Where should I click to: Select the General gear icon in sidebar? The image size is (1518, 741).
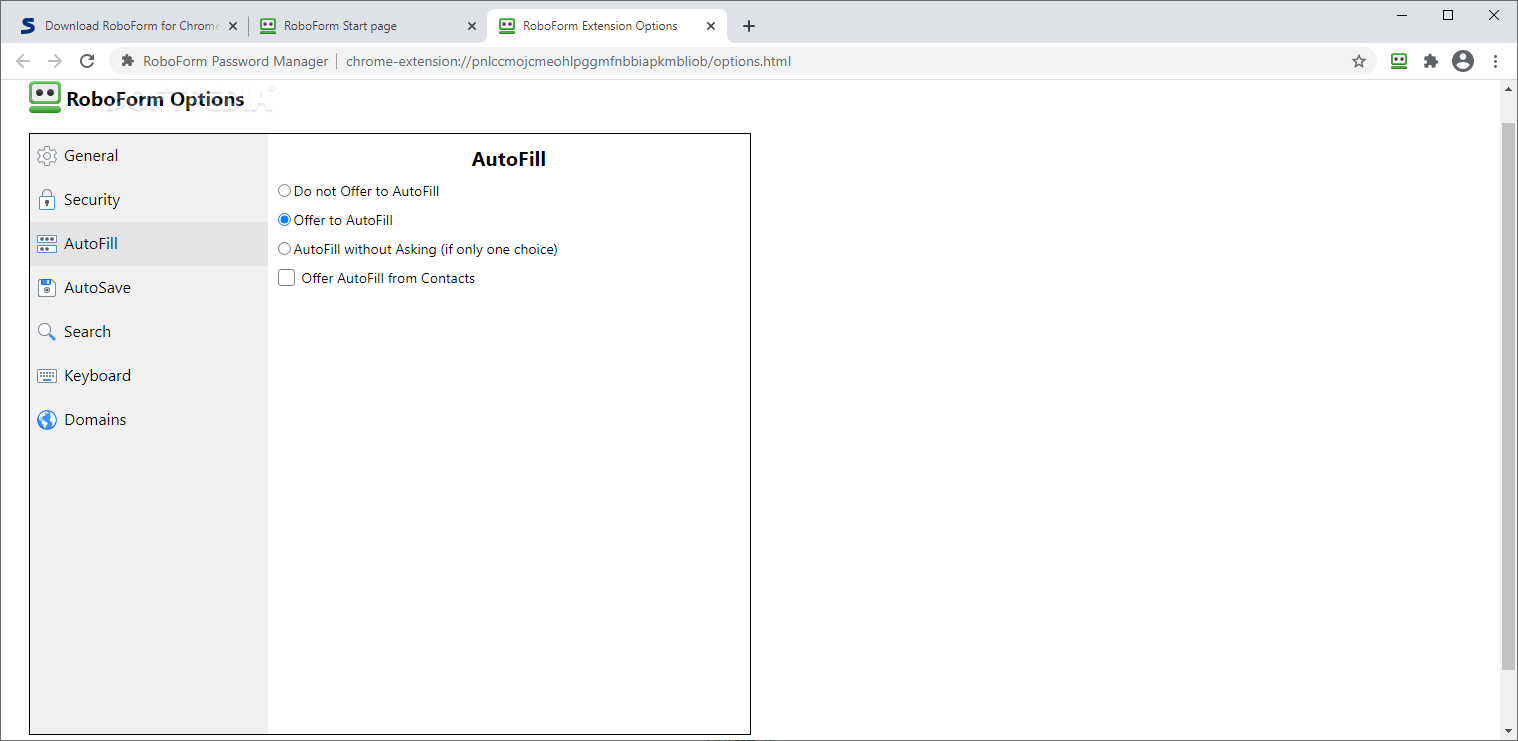tap(46, 155)
